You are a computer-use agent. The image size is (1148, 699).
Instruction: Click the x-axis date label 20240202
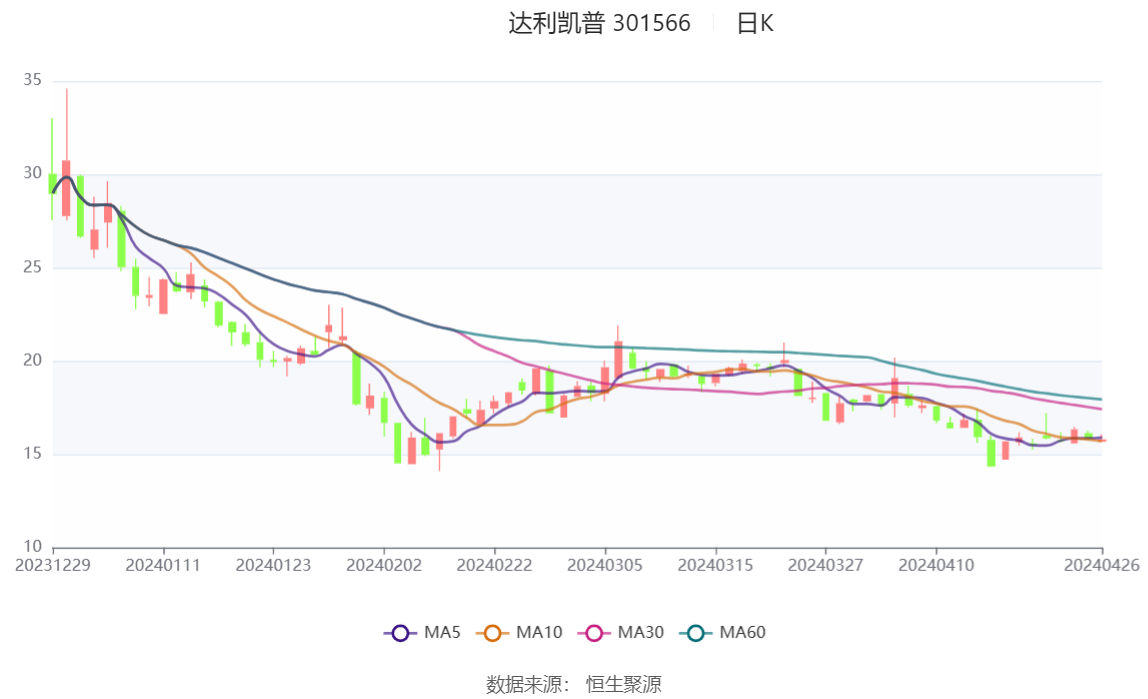tap(384, 566)
